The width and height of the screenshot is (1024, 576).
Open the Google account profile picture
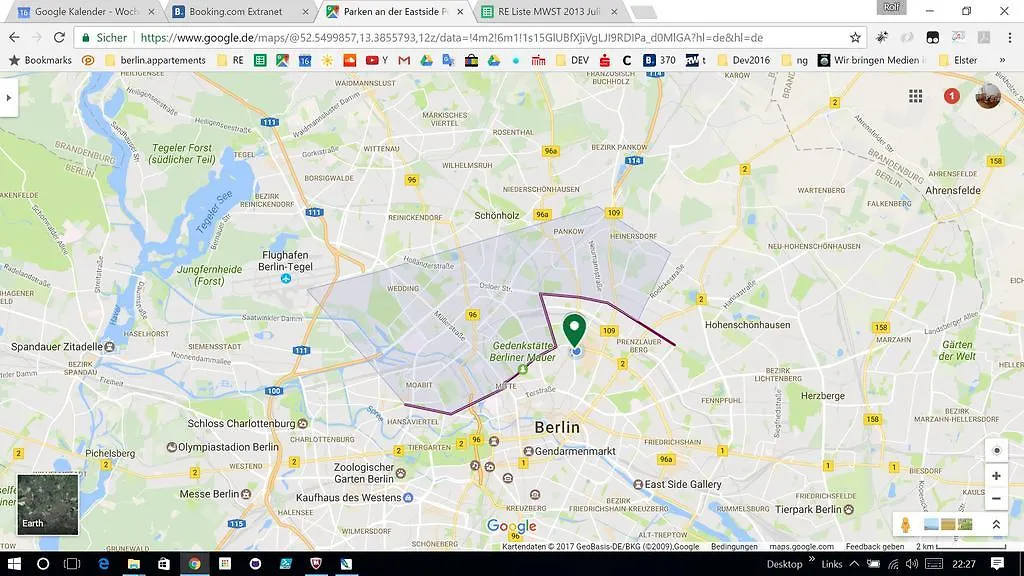click(x=988, y=96)
